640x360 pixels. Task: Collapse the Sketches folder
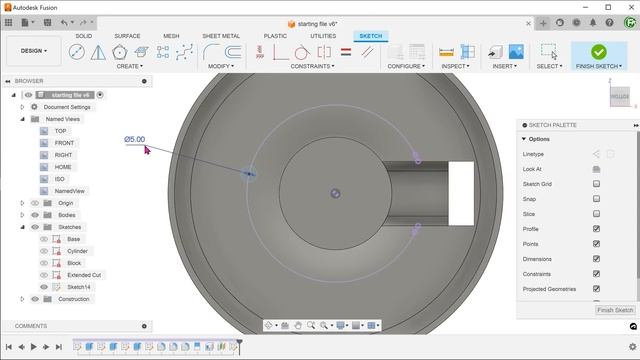(x=22, y=227)
